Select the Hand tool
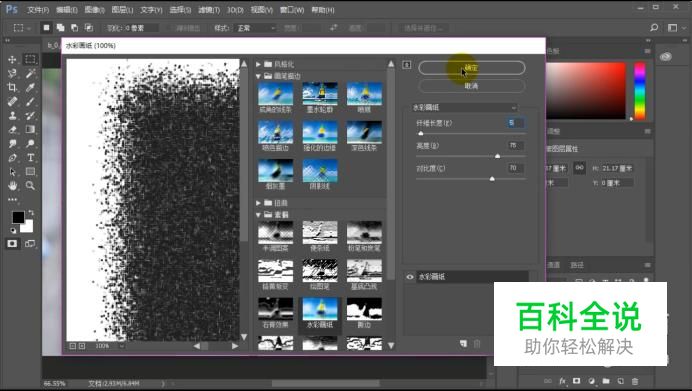The height and width of the screenshot is (391, 692). point(12,186)
